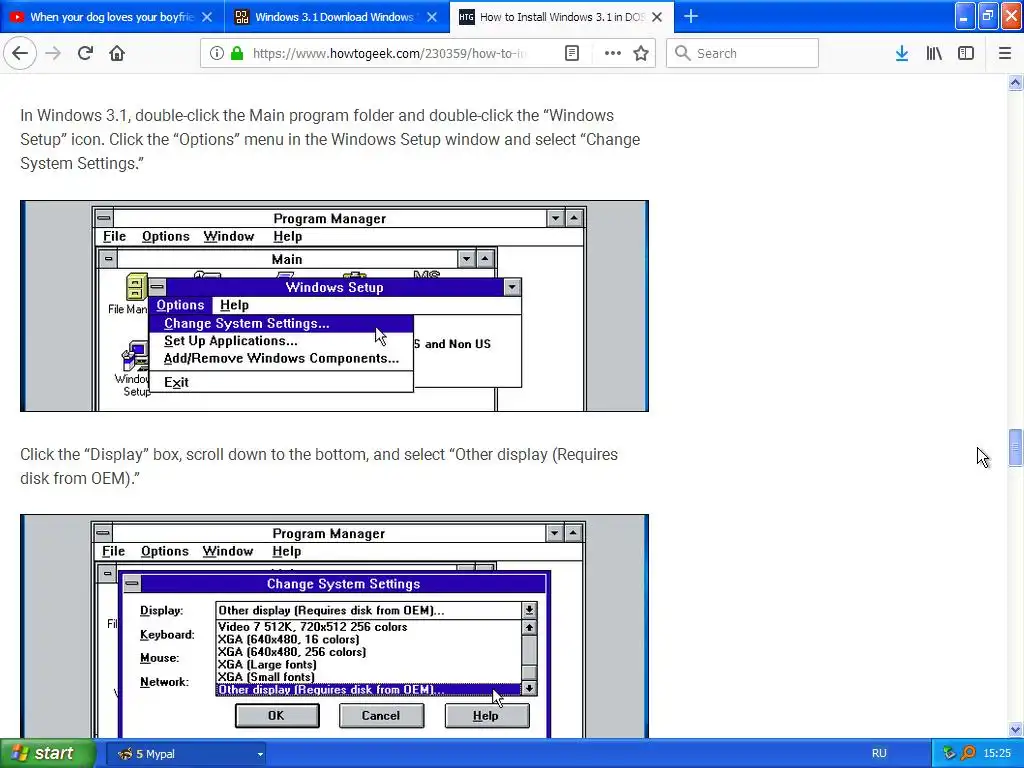Close the Windows 3.1 Download tab
Viewport: 1024px width, 768px height.
432,17
